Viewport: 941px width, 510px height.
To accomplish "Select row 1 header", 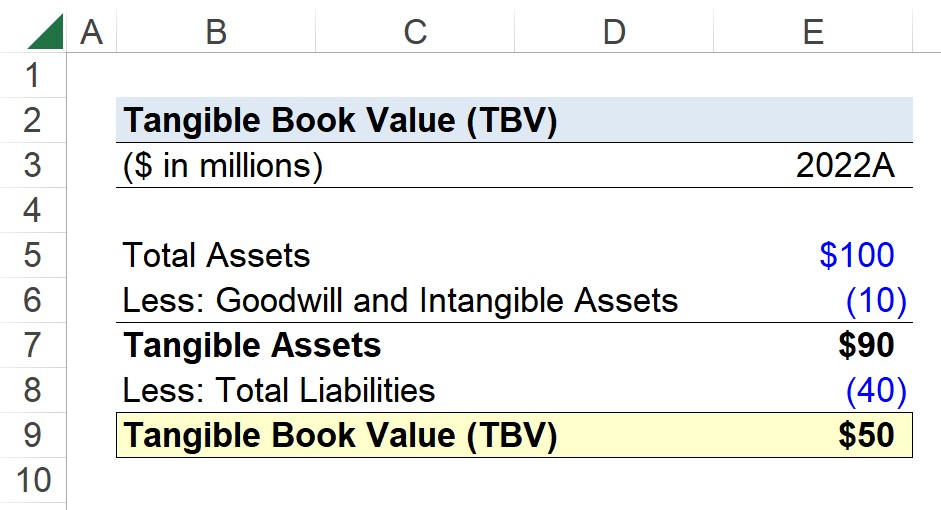I will click(x=32, y=75).
